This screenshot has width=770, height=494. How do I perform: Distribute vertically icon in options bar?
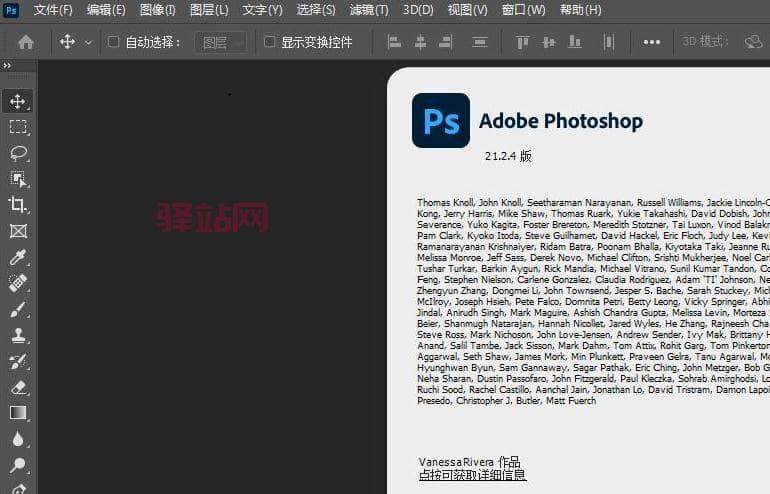tap(480, 42)
